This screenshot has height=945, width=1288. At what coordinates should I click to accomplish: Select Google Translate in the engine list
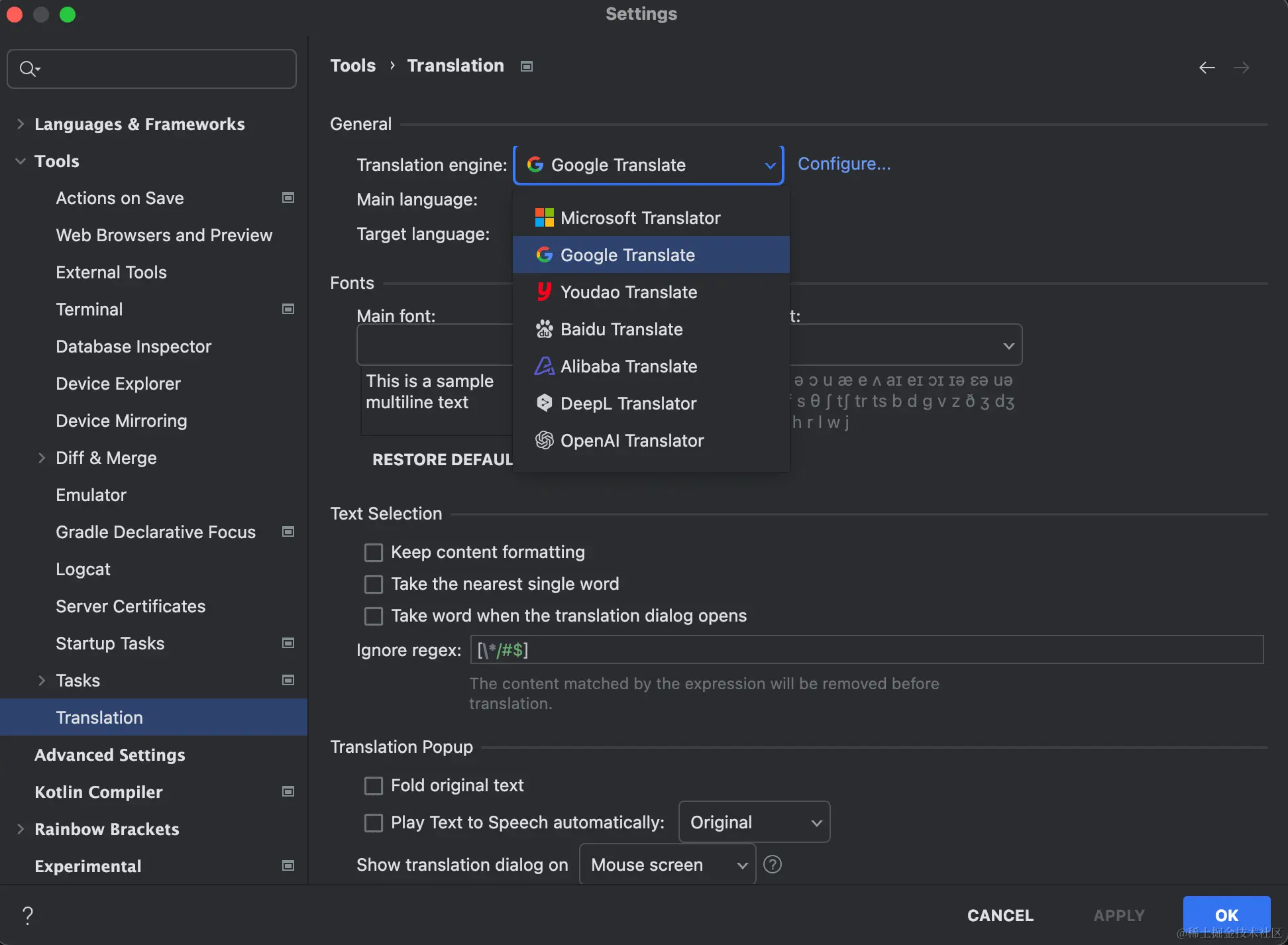click(x=627, y=255)
